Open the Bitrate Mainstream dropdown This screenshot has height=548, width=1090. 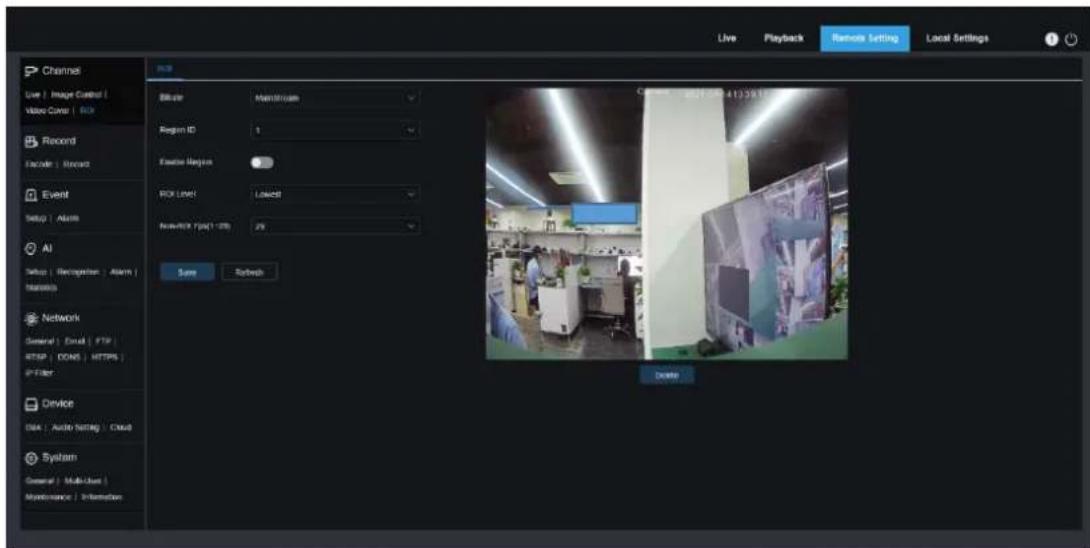point(335,98)
